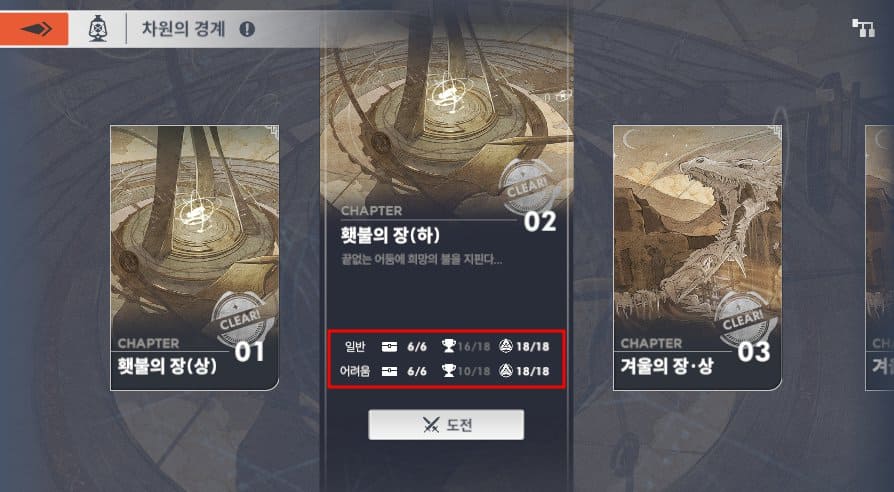Click the CLEAR stamp on Chapter 02
The height and width of the screenshot is (492, 894).
click(527, 186)
